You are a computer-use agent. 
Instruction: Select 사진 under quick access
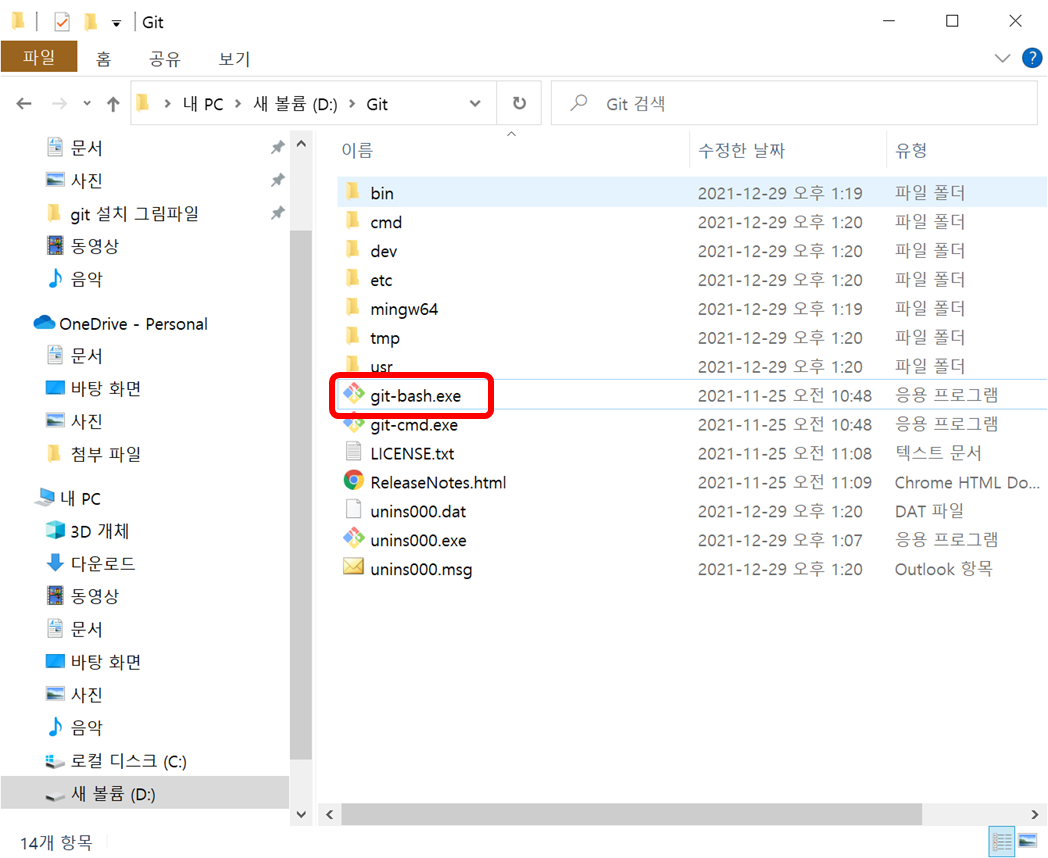(x=87, y=180)
